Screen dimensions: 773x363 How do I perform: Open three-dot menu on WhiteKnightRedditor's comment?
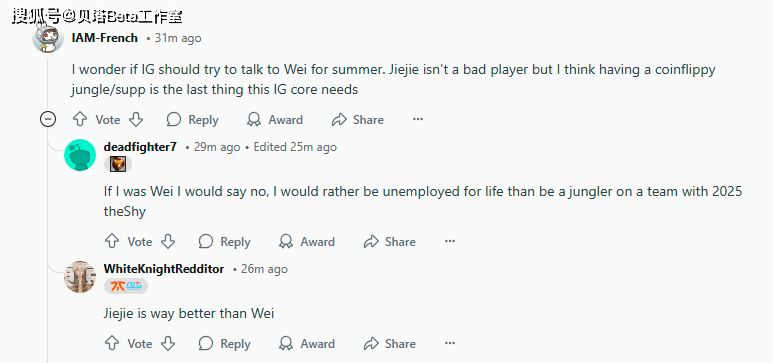pyautogui.click(x=450, y=343)
